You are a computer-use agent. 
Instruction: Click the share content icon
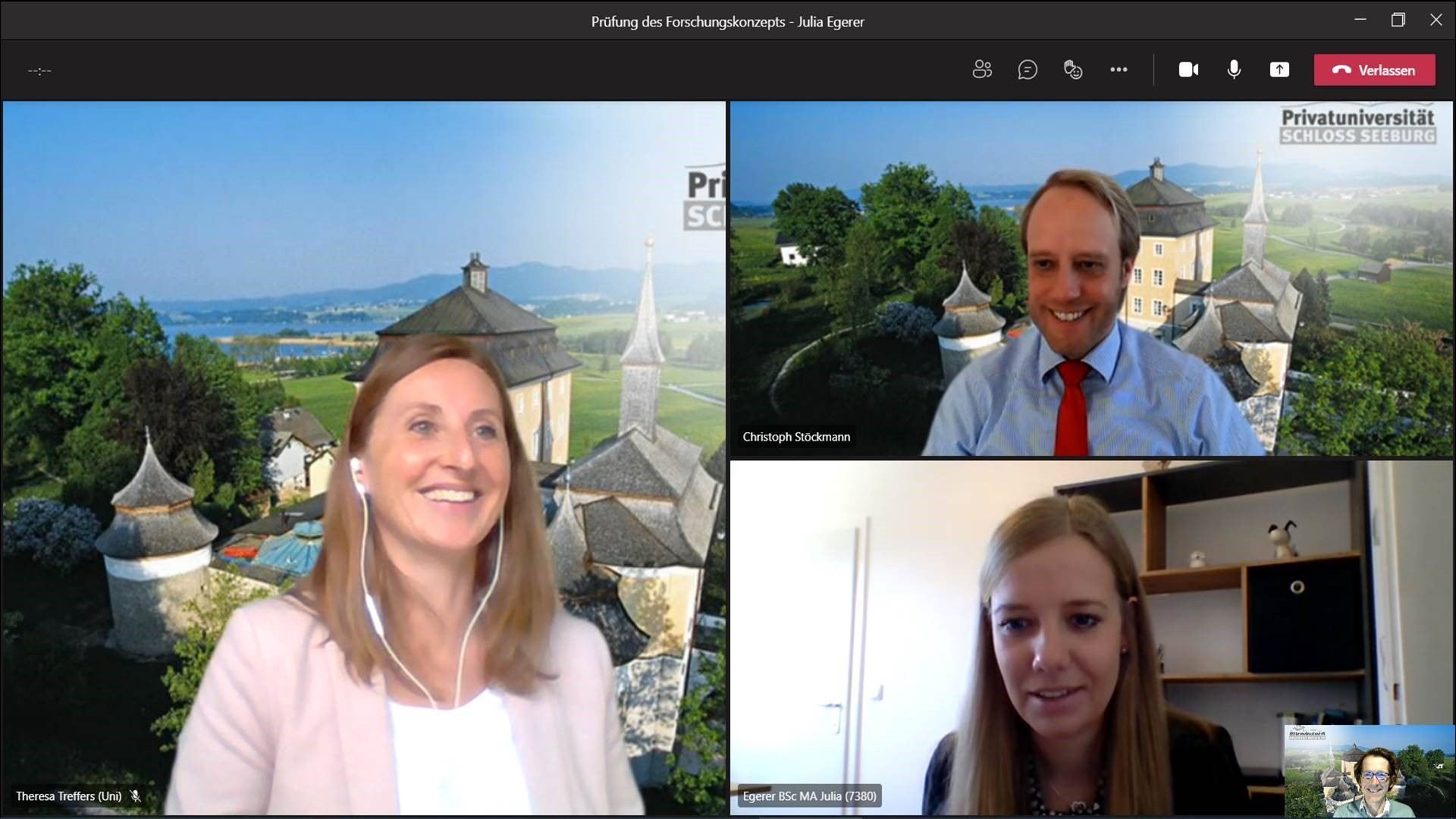pos(1279,70)
